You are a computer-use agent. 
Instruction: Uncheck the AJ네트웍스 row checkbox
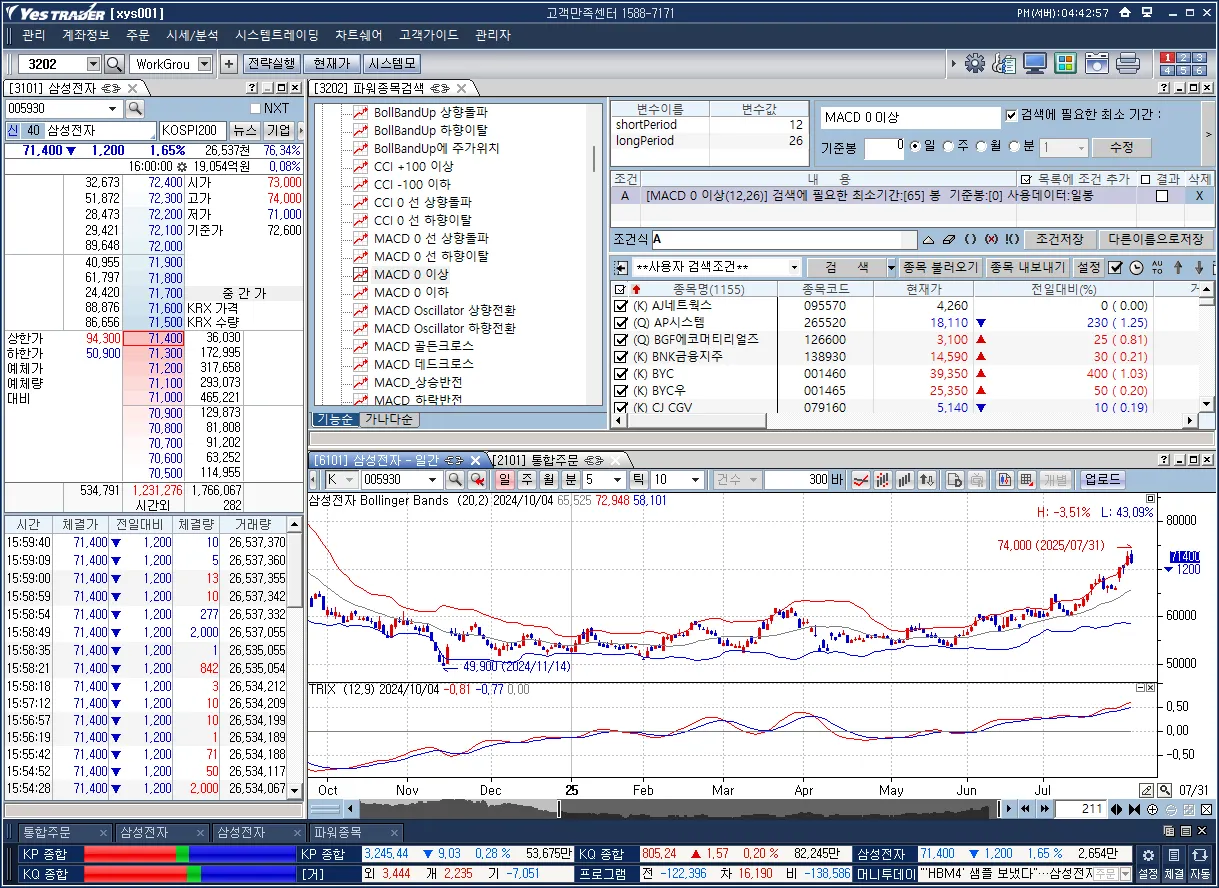621,306
